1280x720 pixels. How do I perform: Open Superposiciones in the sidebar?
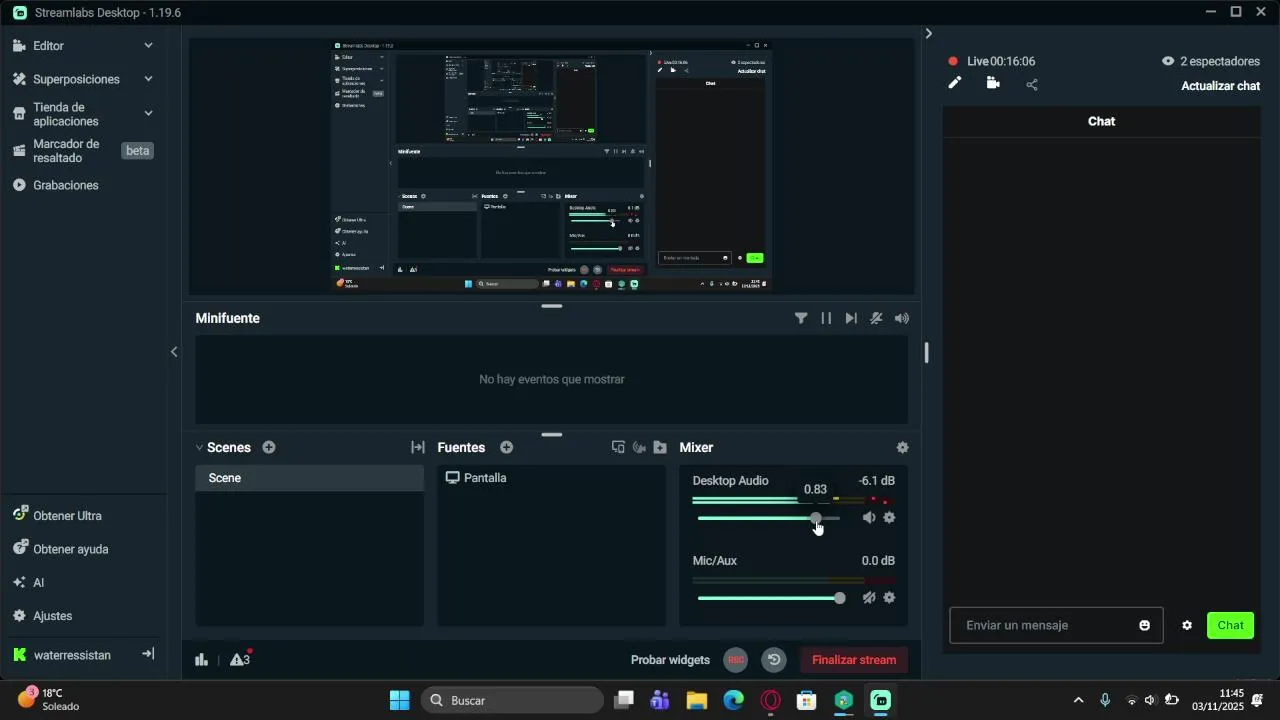click(x=76, y=79)
